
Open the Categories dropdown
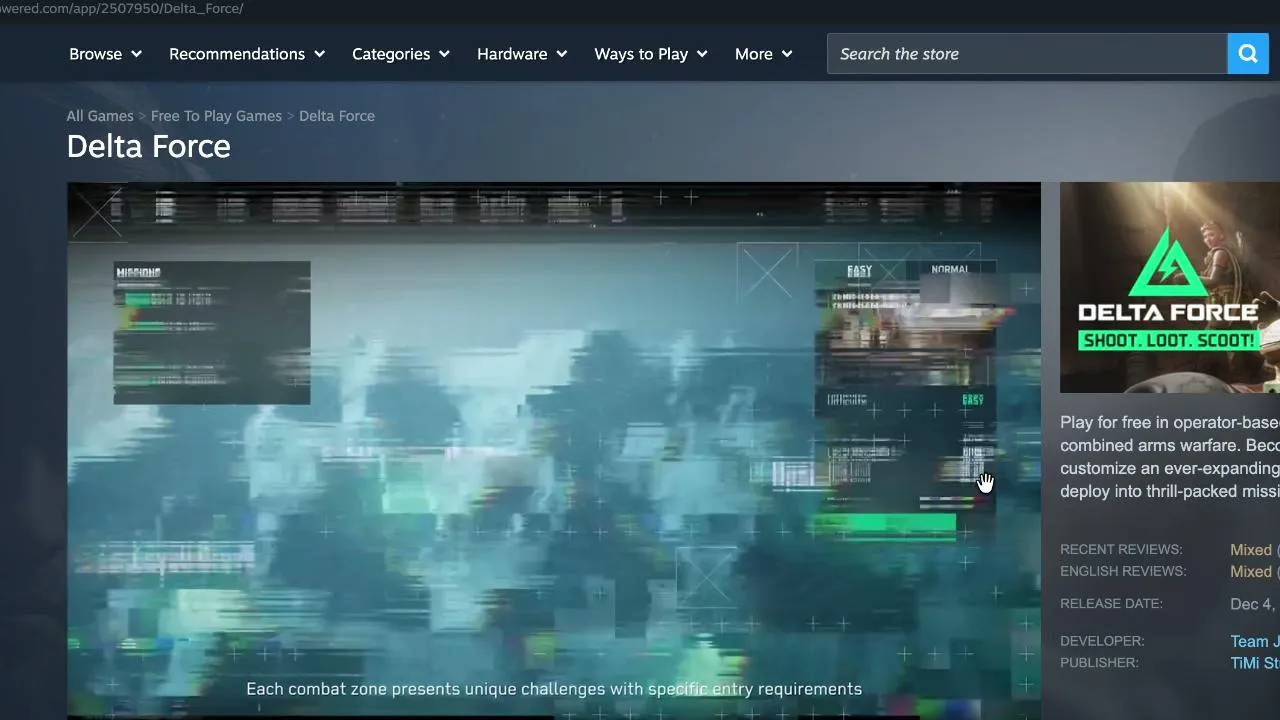[401, 54]
